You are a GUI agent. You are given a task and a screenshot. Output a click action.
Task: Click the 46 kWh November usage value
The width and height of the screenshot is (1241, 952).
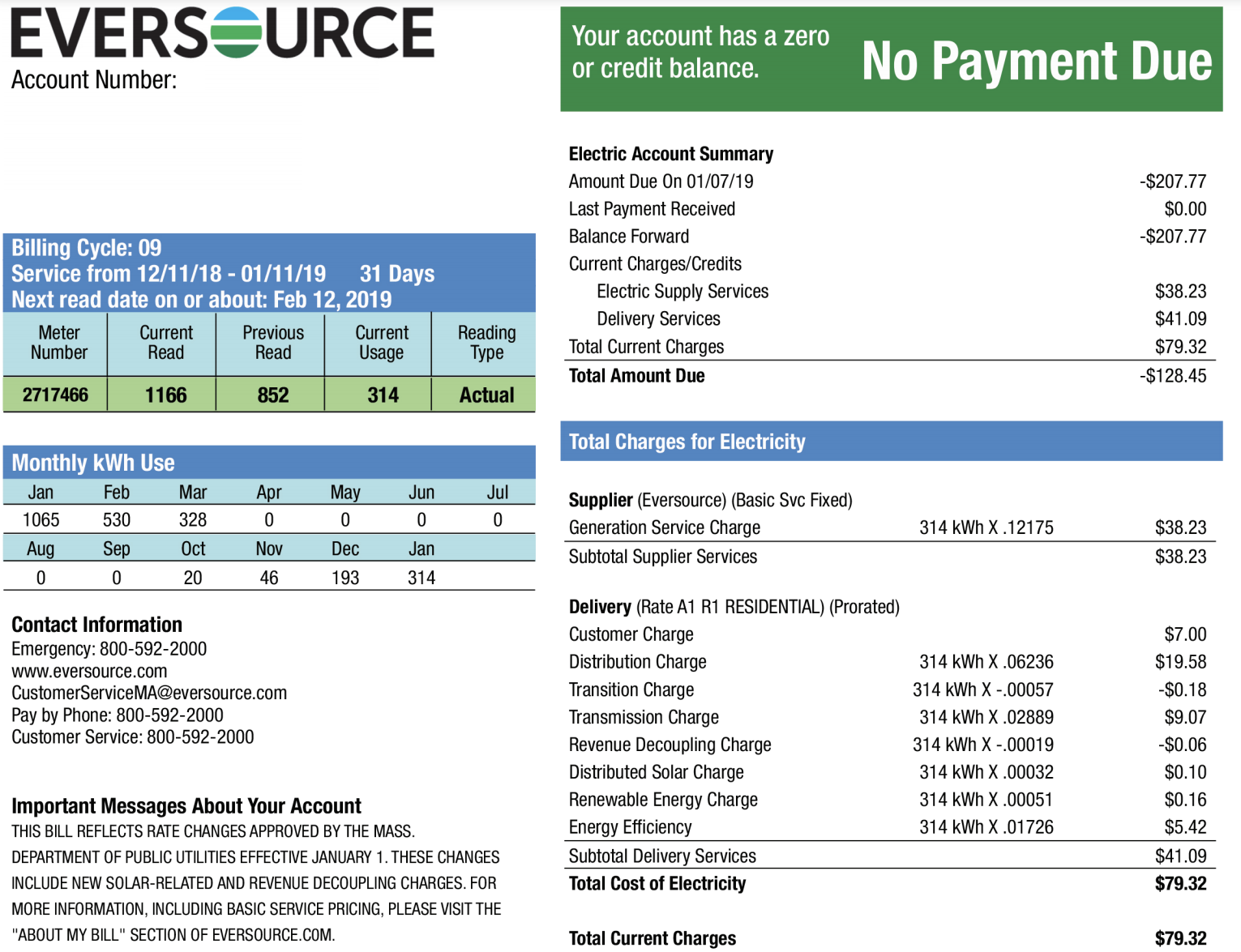[269, 578]
